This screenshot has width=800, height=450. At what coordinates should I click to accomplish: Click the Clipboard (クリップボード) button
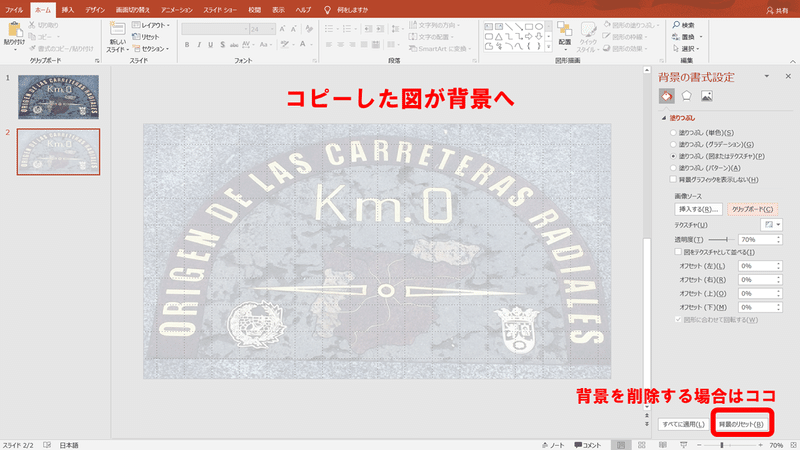(x=752, y=209)
